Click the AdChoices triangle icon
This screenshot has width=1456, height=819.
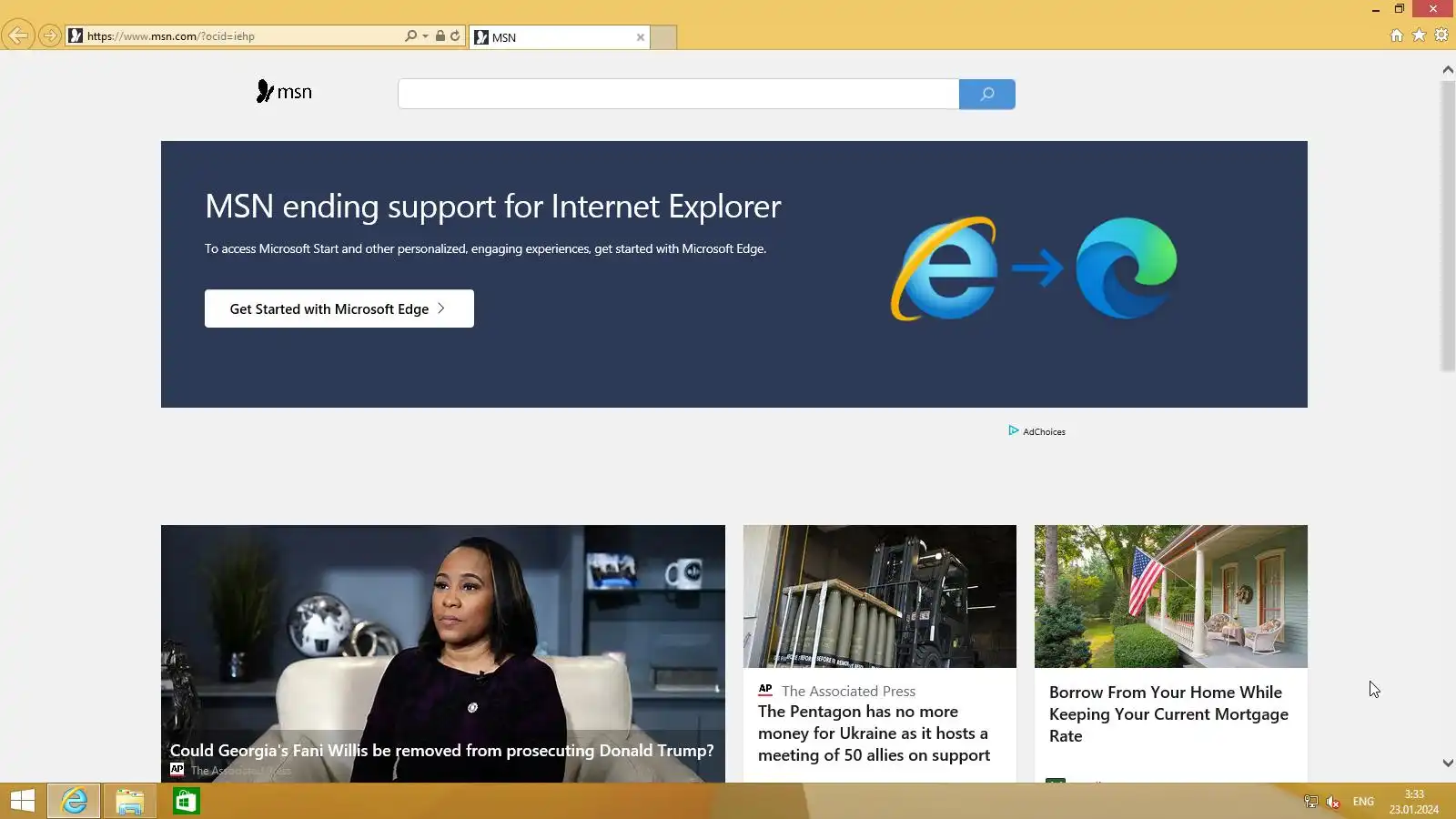(x=1014, y=430)
